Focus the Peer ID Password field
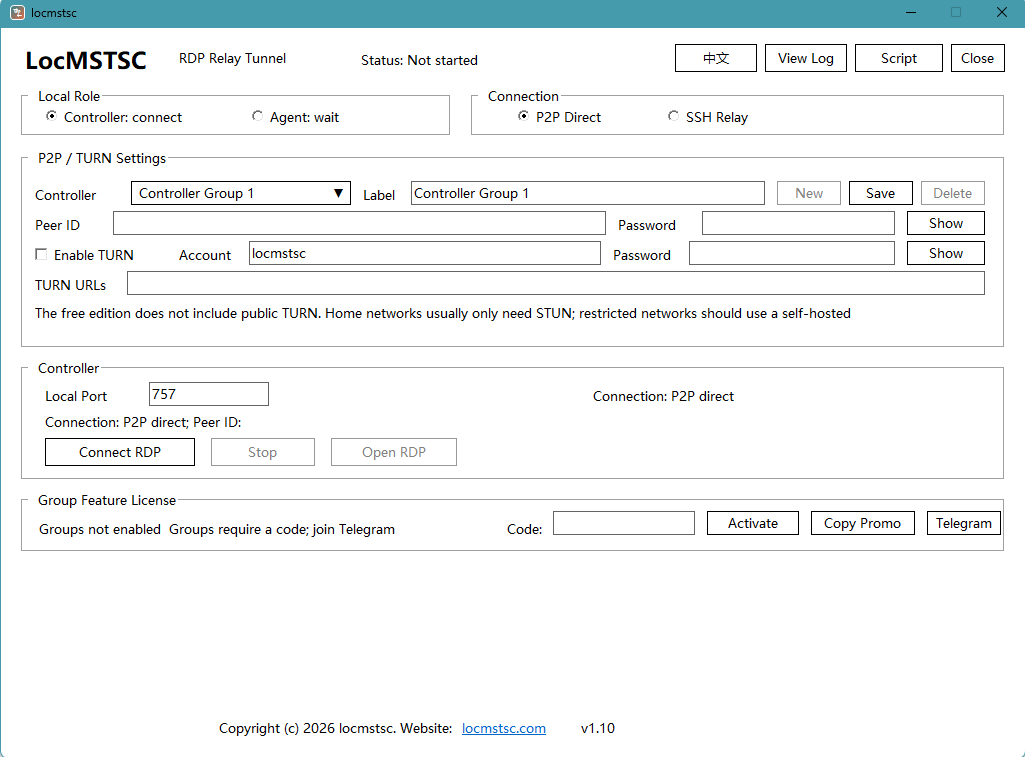Image resolution: width=1025 pixels, height=757 pixels. [x=798, y=223]
